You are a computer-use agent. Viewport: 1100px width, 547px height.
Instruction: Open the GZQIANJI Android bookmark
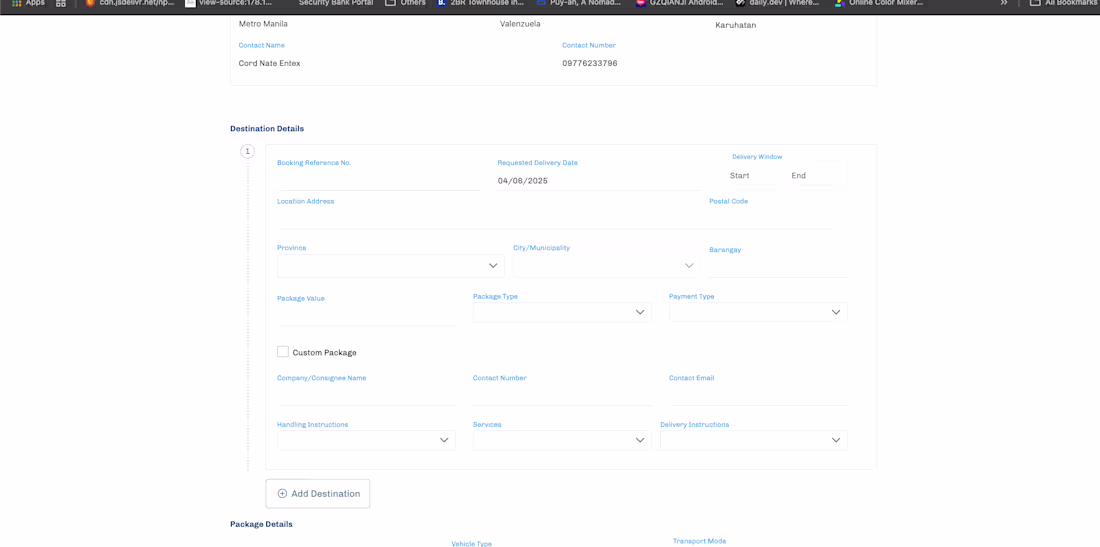[679, 3]
